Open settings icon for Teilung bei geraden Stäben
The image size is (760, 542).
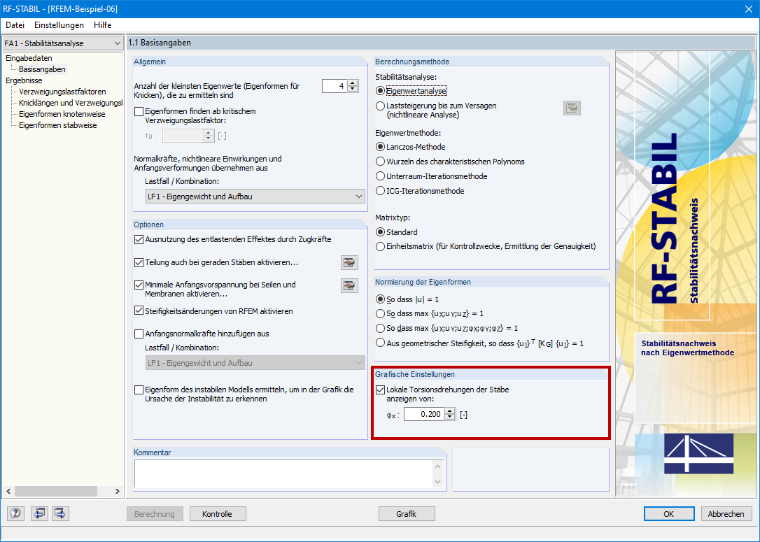[349, 262]
